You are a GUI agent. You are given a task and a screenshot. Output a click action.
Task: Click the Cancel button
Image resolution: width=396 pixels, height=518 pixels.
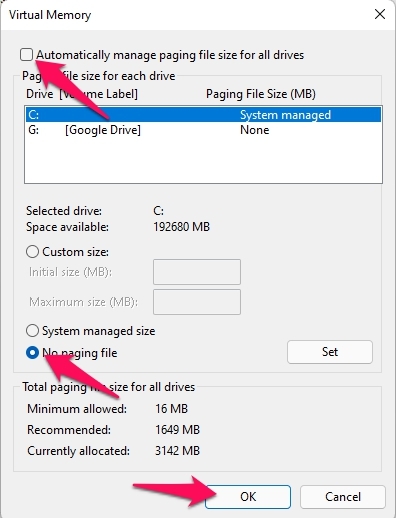point(343,497)
